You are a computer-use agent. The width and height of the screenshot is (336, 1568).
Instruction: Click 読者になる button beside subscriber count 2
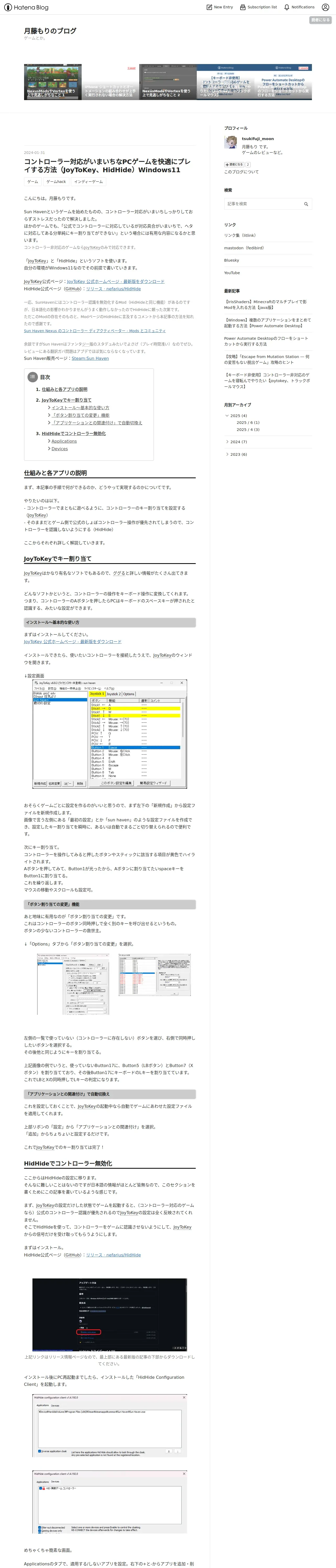(x=234, y=164)
